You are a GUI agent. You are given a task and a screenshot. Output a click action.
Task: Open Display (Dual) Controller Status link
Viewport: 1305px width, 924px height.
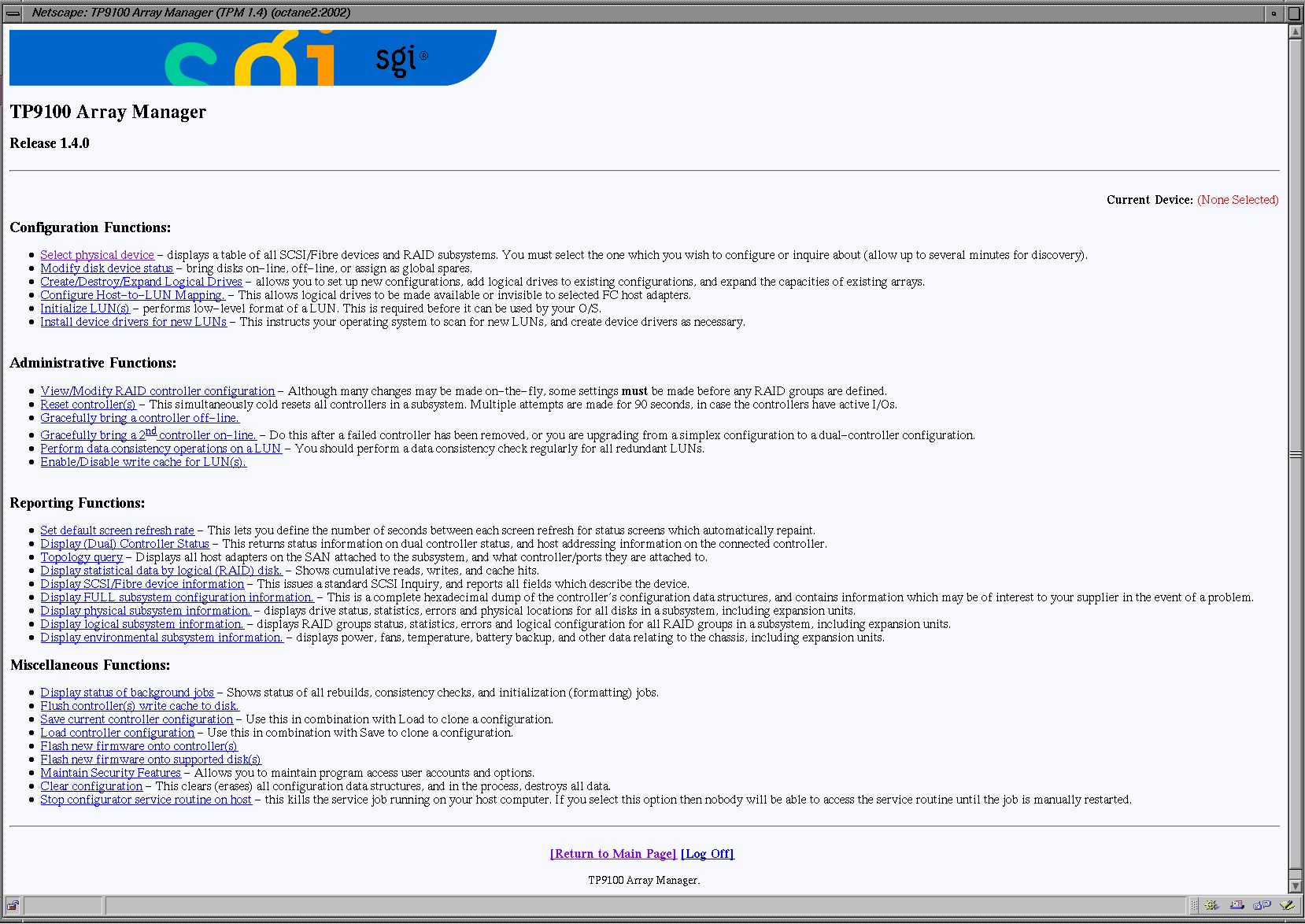(x=124, y=544)
